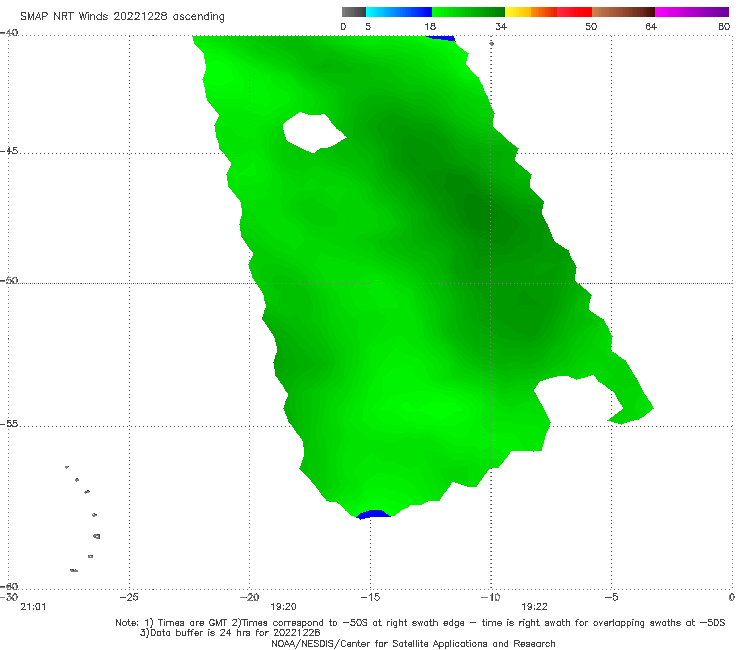Viewport: 740px width, 650px height.
Task: Click the longitude label '-5'
Action: (x=611, y=597)
